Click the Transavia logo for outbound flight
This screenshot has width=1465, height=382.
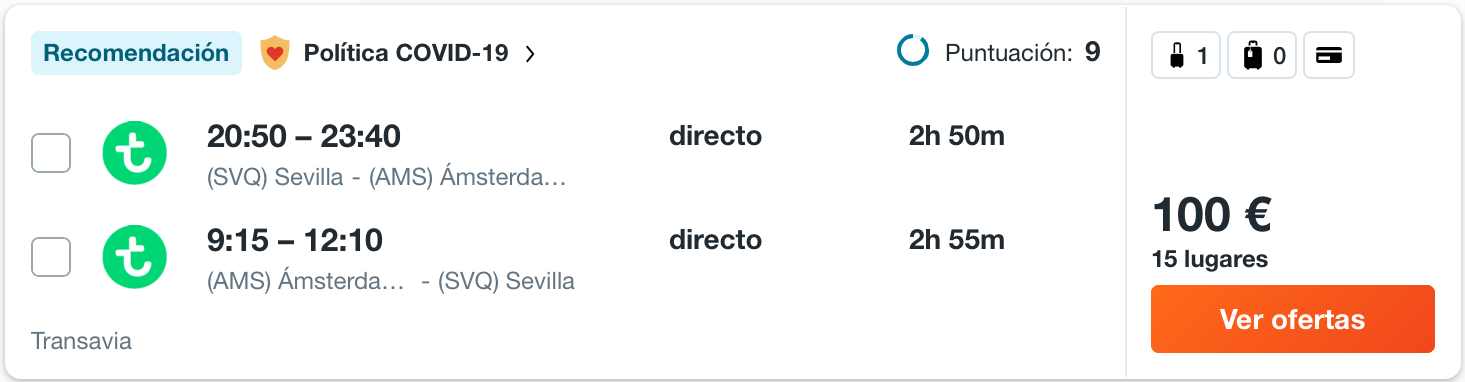click(135, 154)
